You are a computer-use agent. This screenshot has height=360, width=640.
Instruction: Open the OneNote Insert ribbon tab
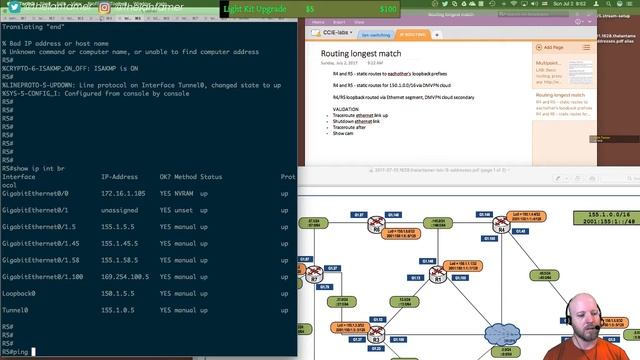coord(339,22)
